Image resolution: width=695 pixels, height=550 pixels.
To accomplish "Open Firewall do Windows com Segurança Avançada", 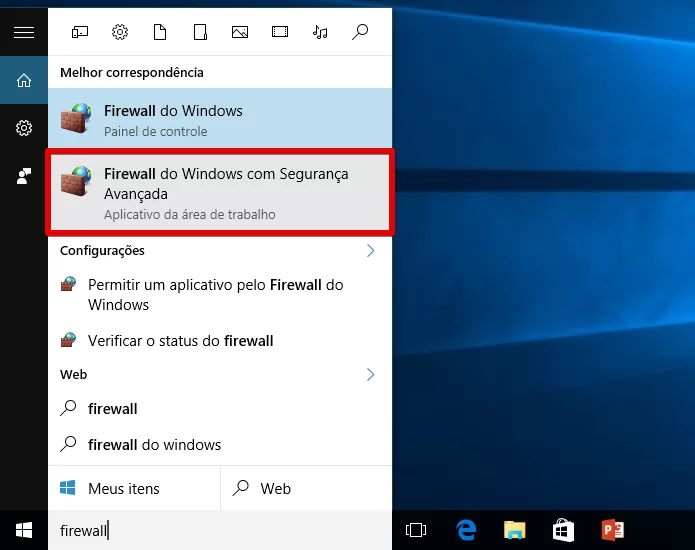I will click(x=220, y=192).
